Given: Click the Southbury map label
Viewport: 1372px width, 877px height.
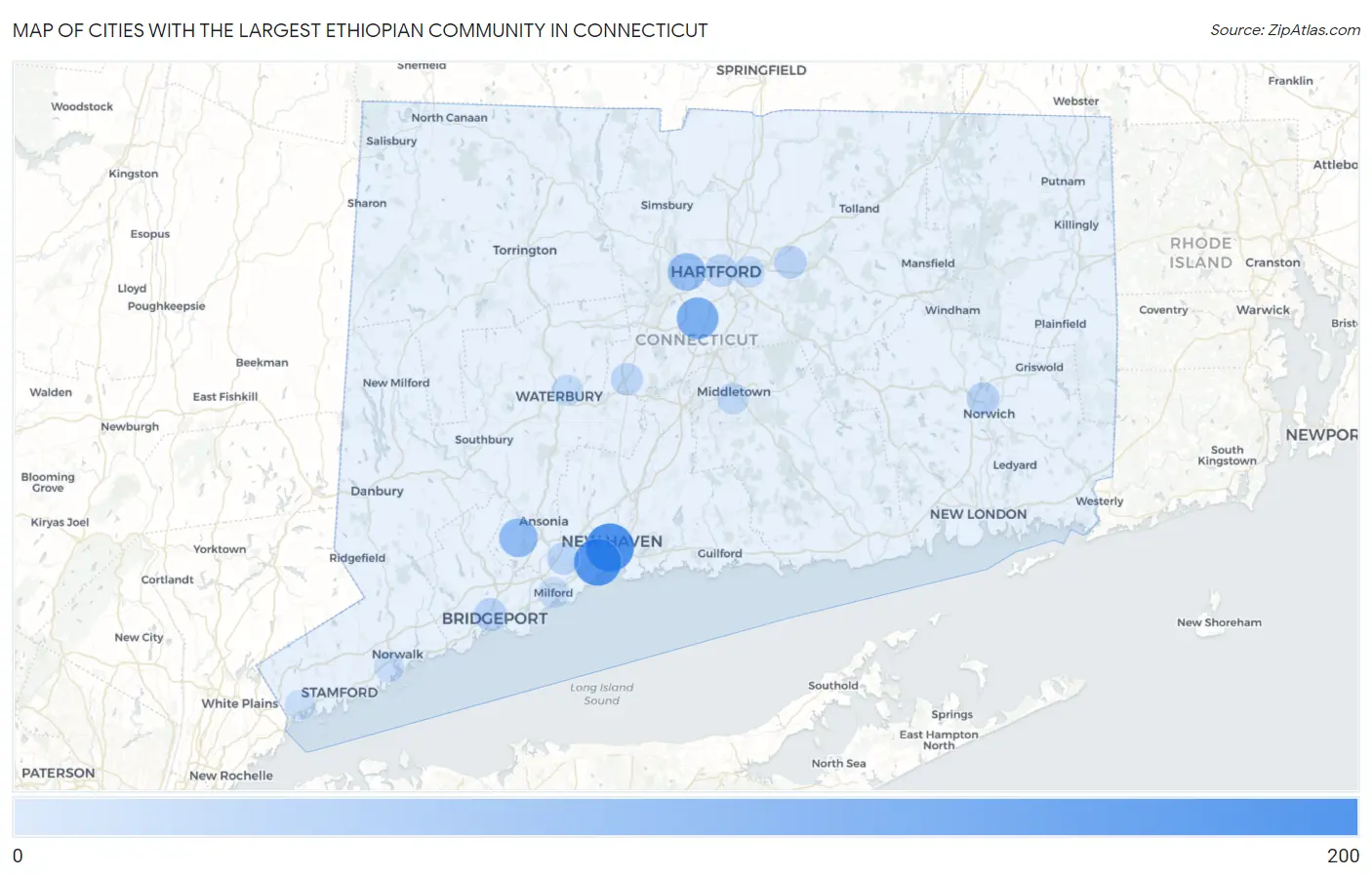Looking at the screenshot, I should [484, 440].
